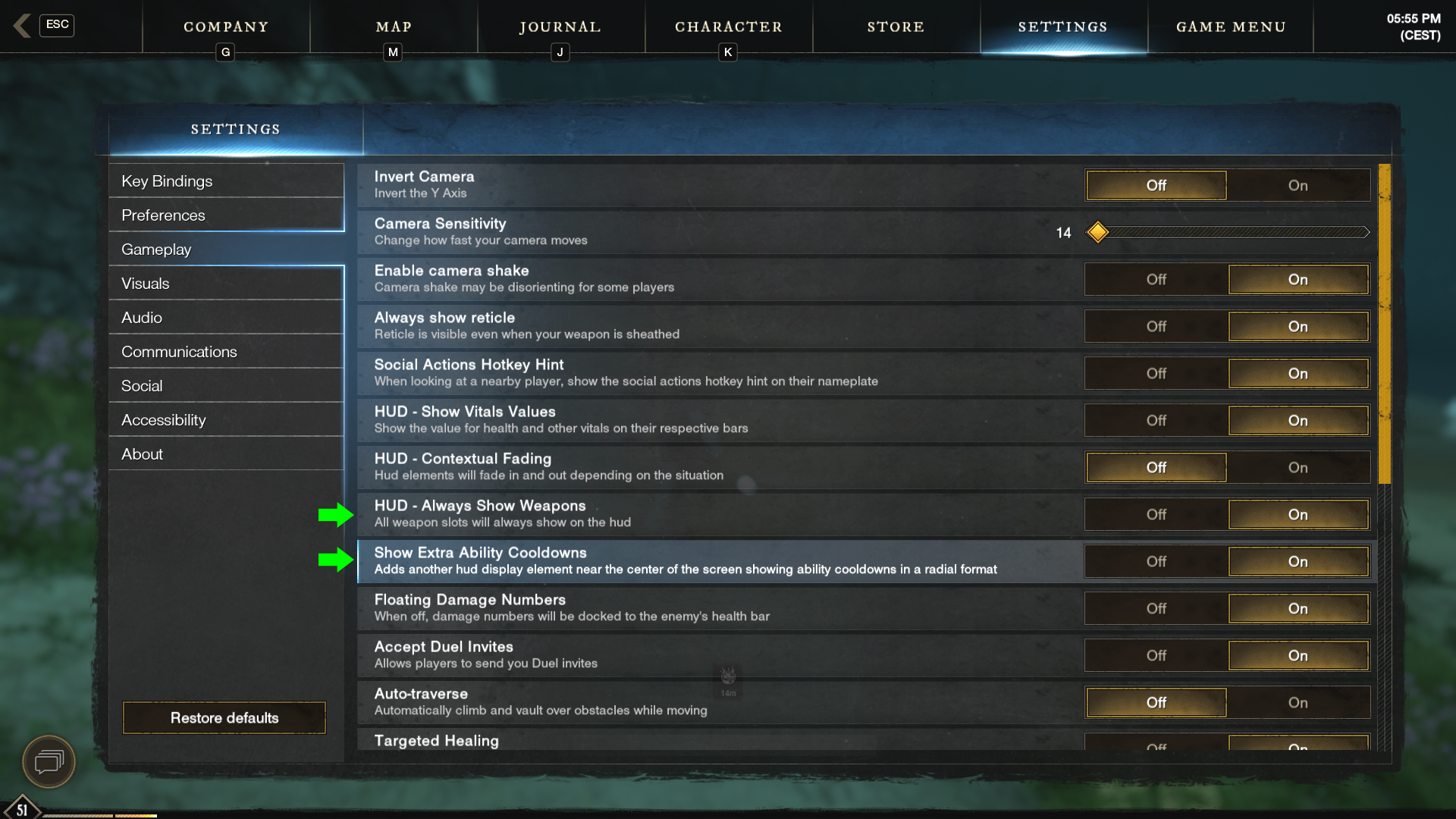Open the Game Menu tab
This screenshot has height=819, width=1456.
click(1231, 27)
